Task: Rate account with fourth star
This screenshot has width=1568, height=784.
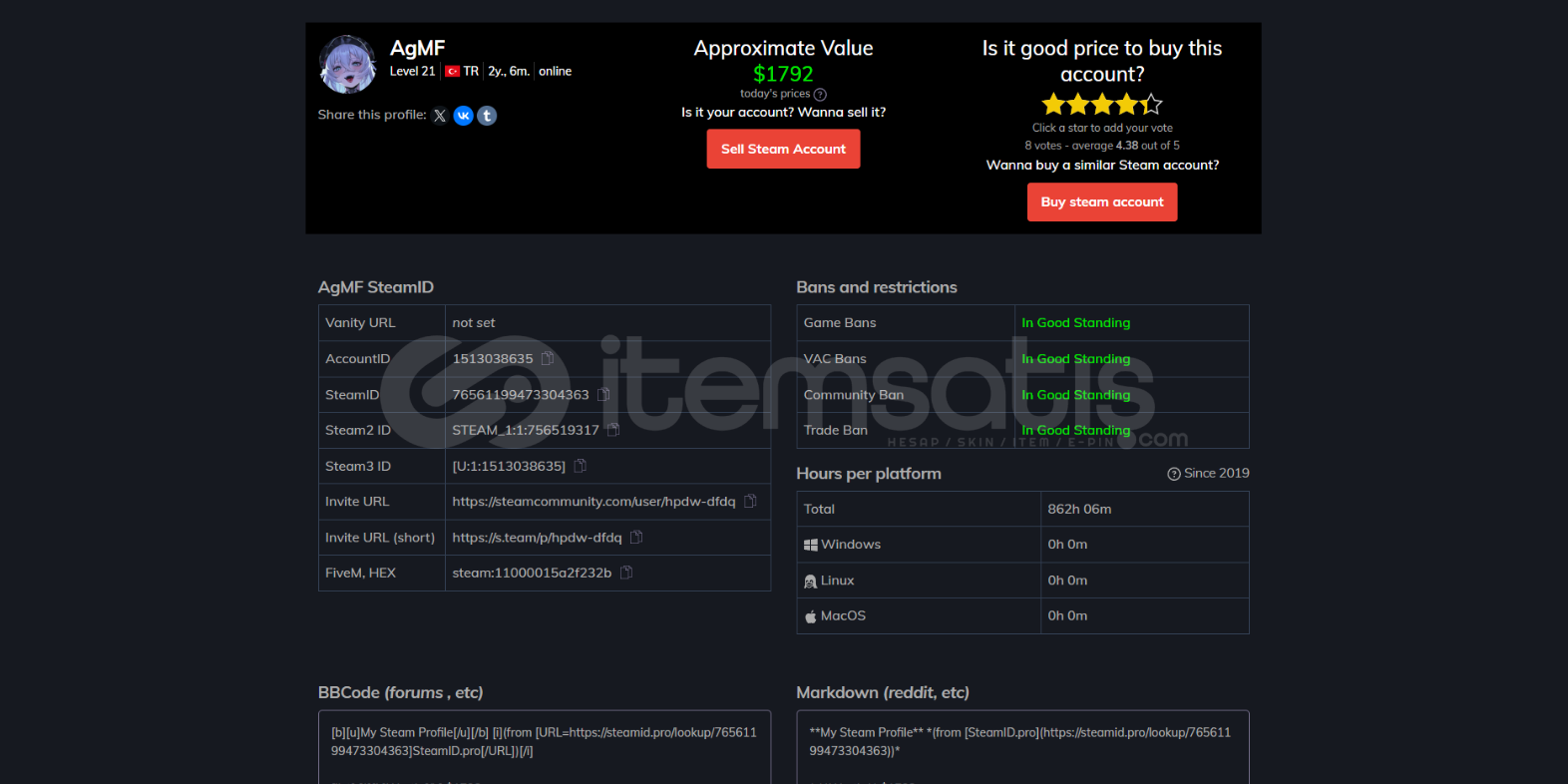Action: tap(1127, 104)
